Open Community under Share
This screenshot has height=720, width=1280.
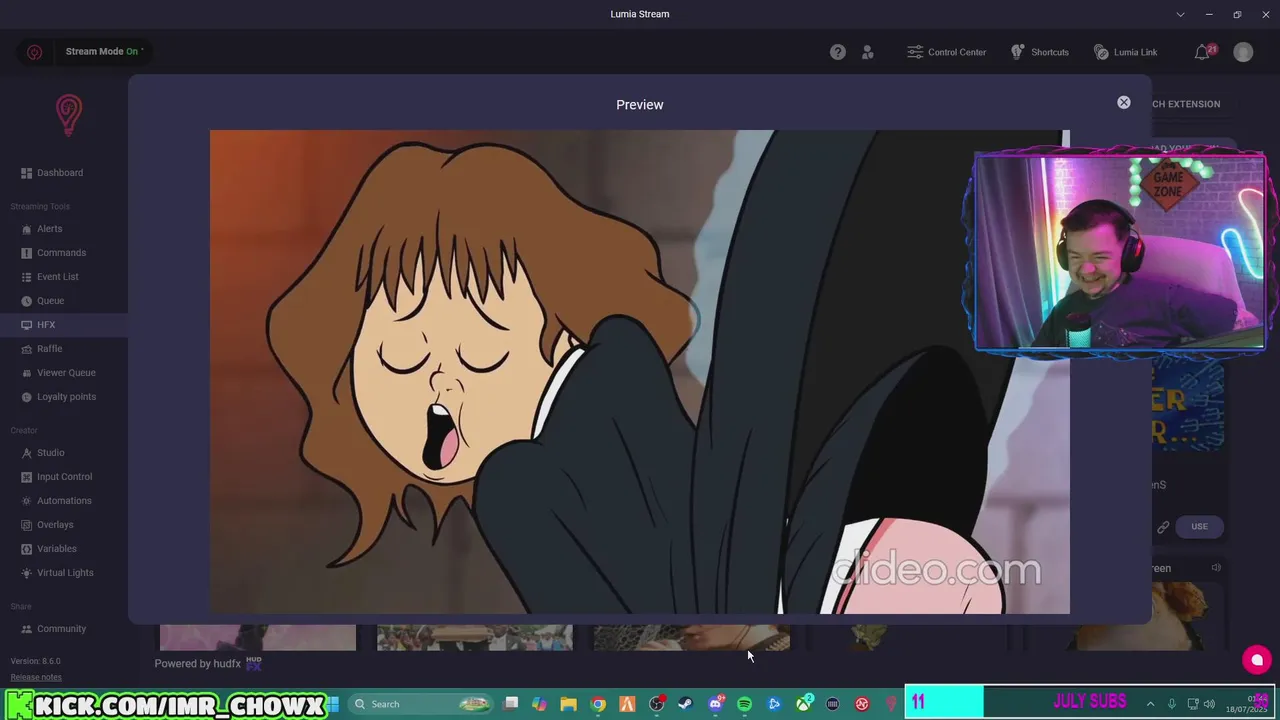tap(61, 629)
